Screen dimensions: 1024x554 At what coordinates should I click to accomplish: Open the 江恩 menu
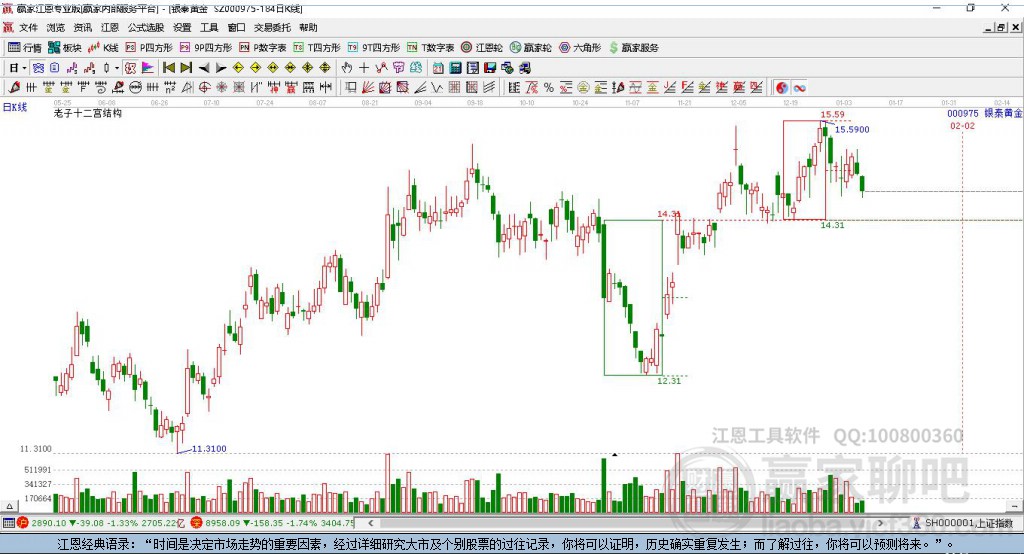pyautogui.click(x=110, y=27)
